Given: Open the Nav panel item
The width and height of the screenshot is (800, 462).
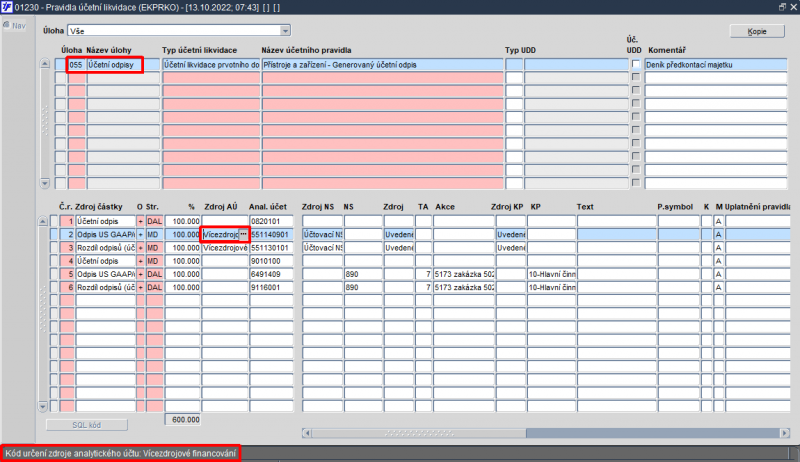Looking at the screenshot, I should point(14,25).
